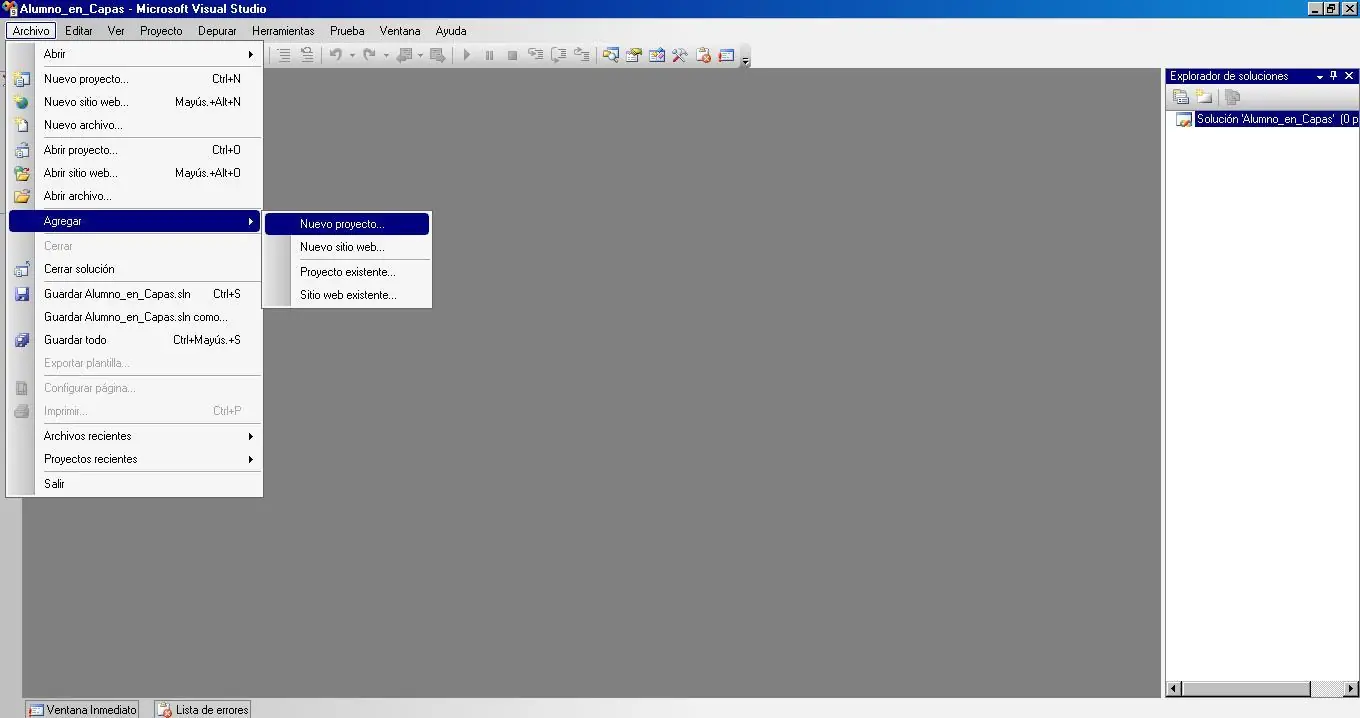Close the Explorador de soluciones panel
This screenshot has height=718, width=1360.
pyautogui.click(x=1349, y=76)
